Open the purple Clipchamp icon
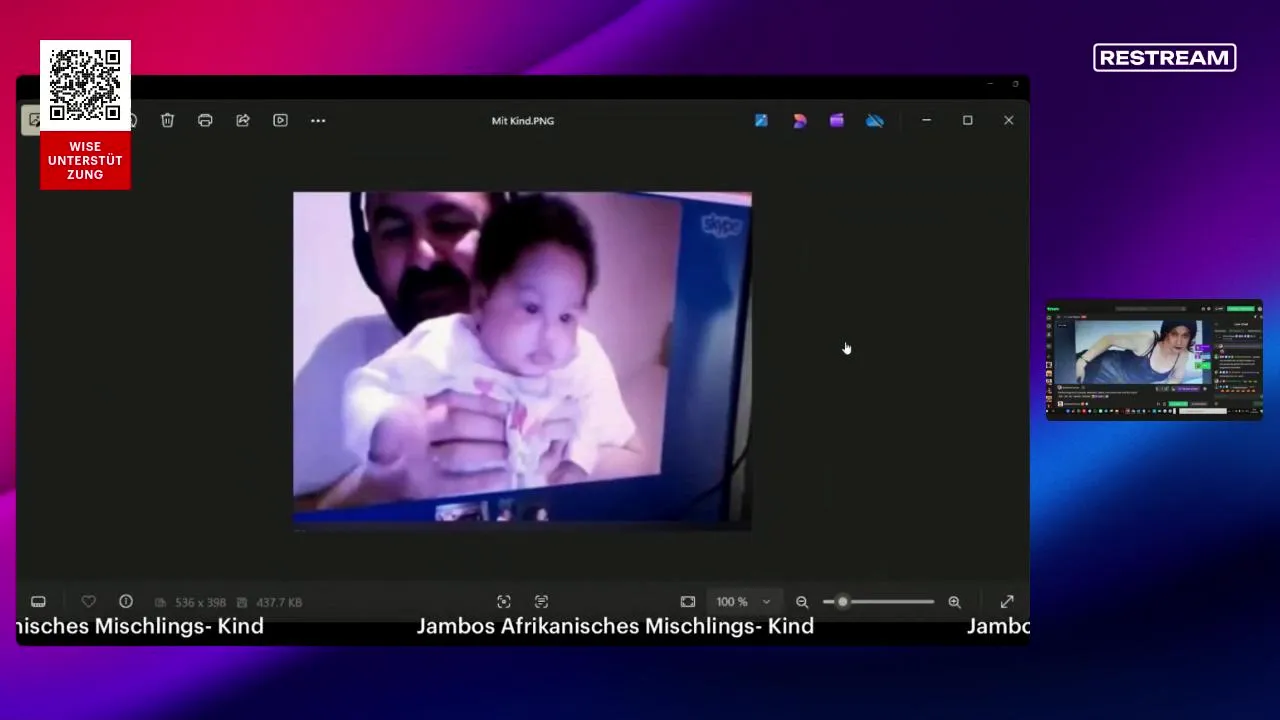Screen dimensions: 1280x720 [x=837, y=120]
